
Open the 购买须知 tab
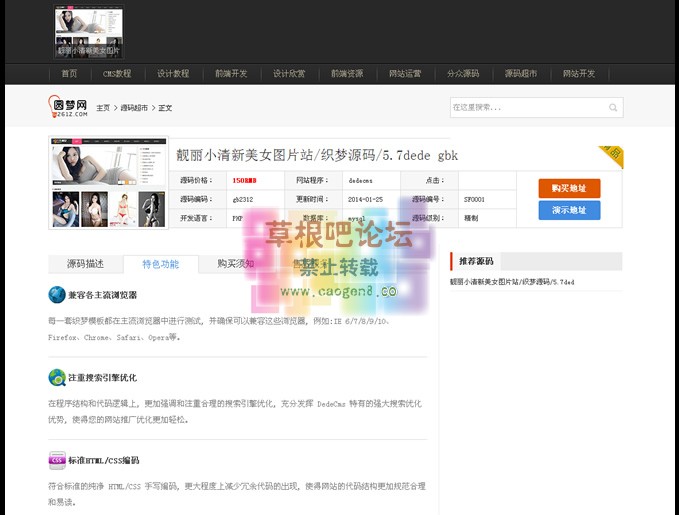click(235, 264)
